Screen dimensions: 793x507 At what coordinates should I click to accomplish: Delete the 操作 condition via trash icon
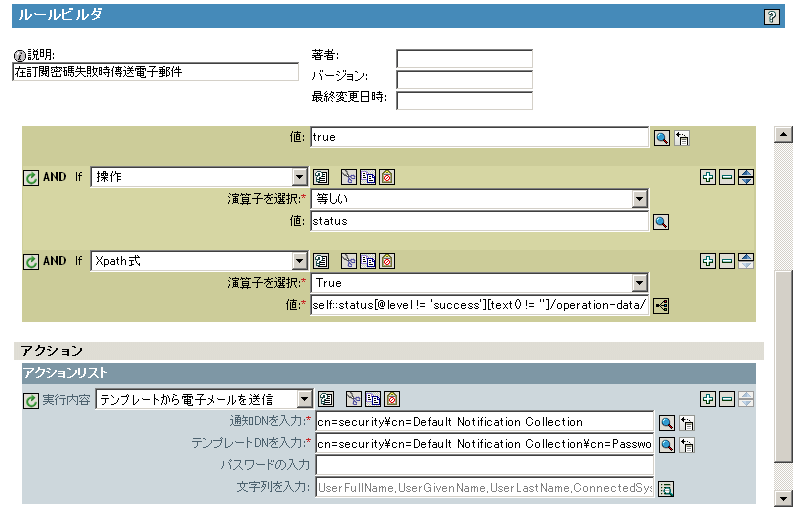point(387,177)
